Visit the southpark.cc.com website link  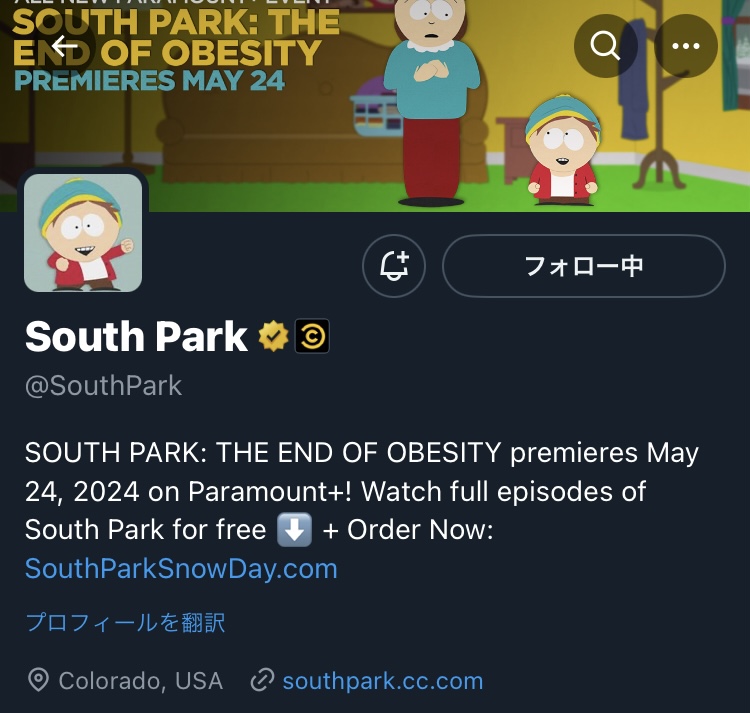pos(383,680)
